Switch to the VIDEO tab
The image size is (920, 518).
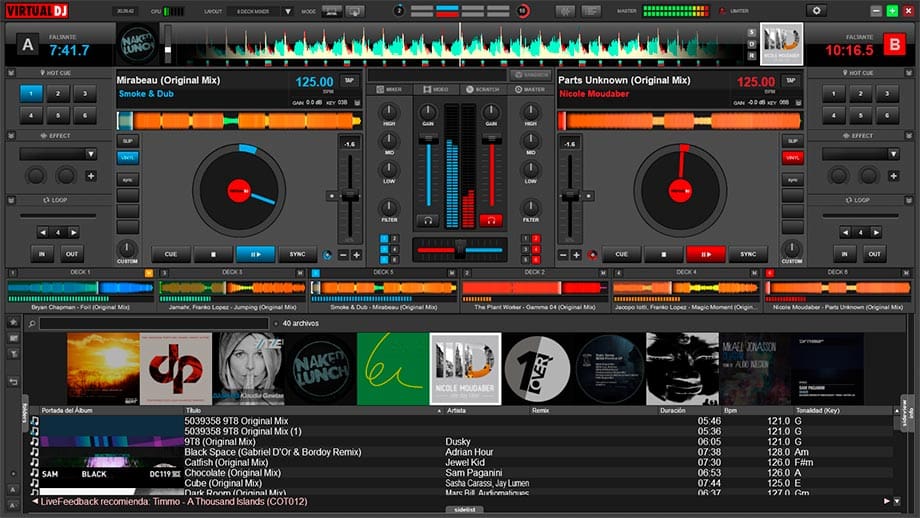coord(436,89)
